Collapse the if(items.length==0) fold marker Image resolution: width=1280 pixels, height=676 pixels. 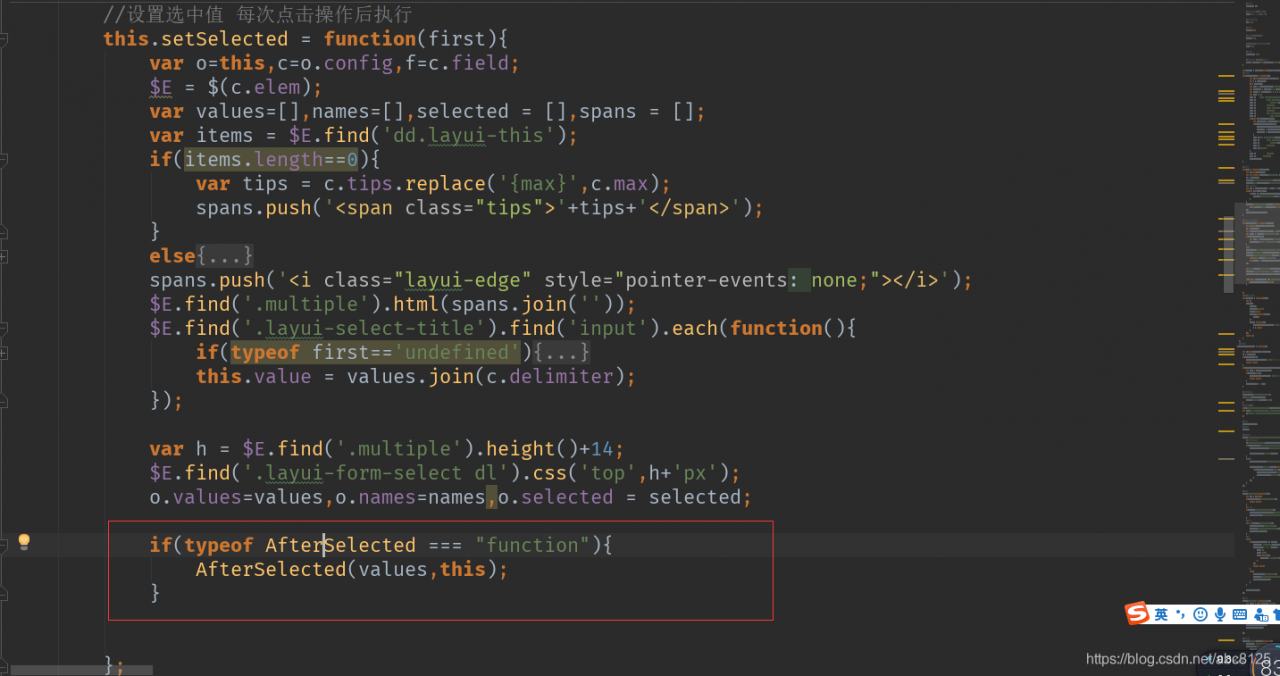point(4,159)
